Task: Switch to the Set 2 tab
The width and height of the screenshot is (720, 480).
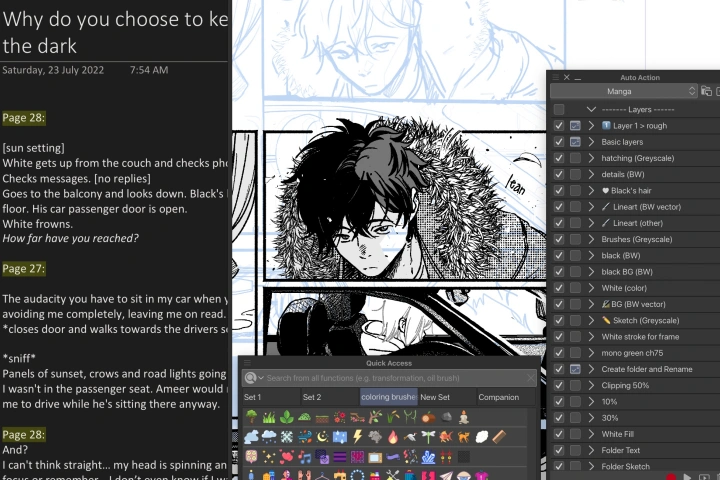Action: pyautogui.click(x=330, y=397)
